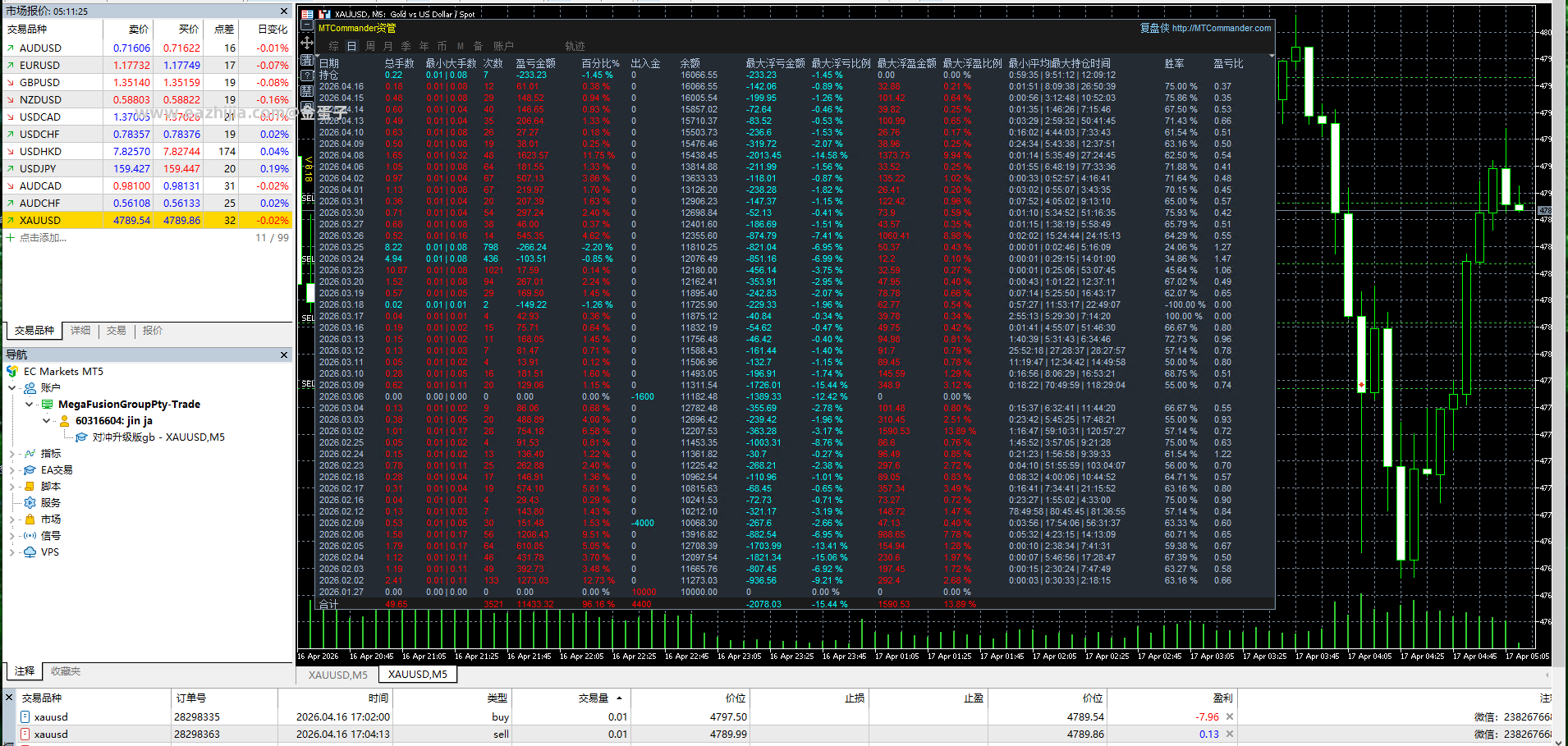Viewport: 1568px width, 746px height.
Task: Click the 账户 accounts people icon
Action: (30, 388)
